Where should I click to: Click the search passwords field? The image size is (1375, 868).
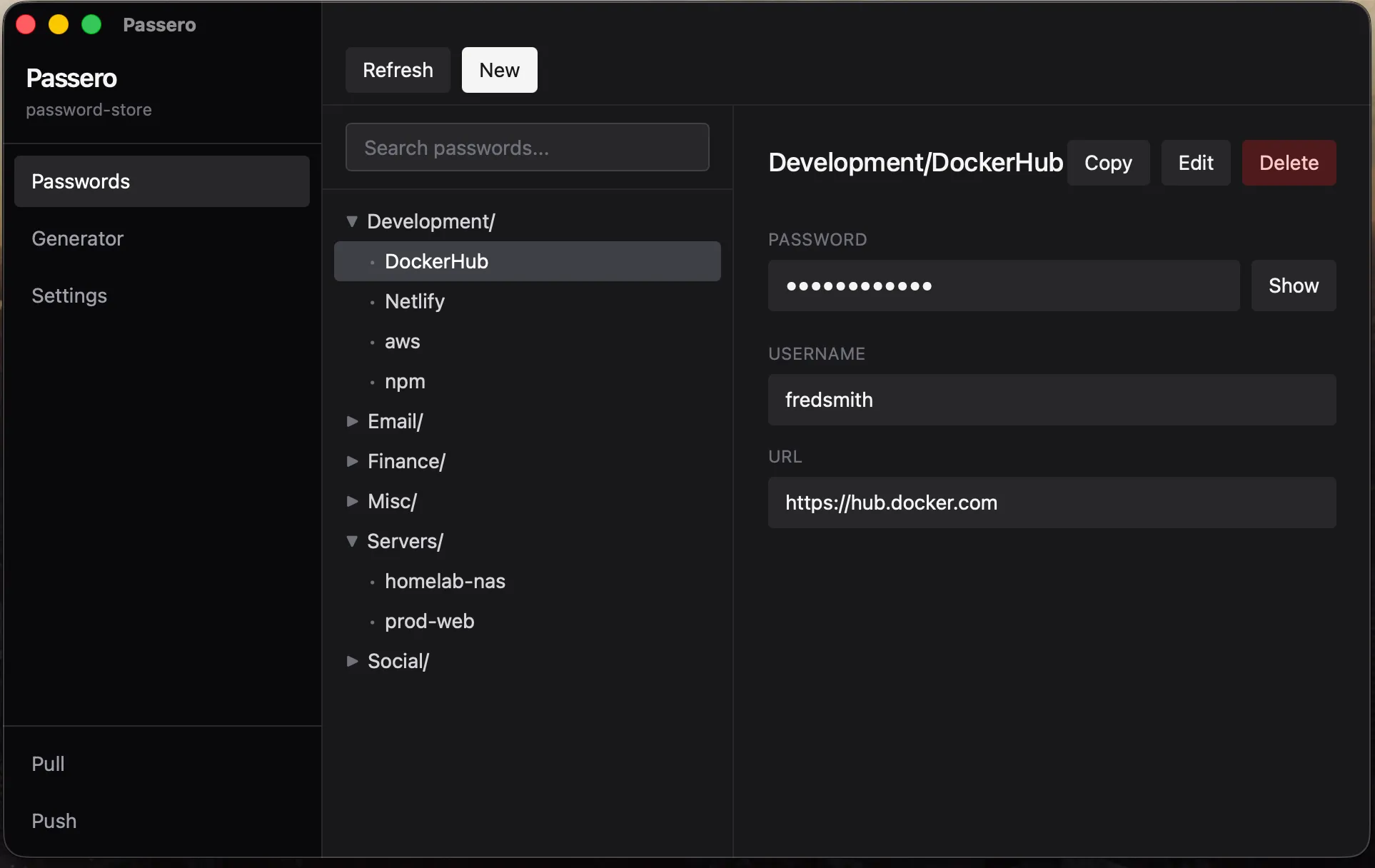click(527, 147)
